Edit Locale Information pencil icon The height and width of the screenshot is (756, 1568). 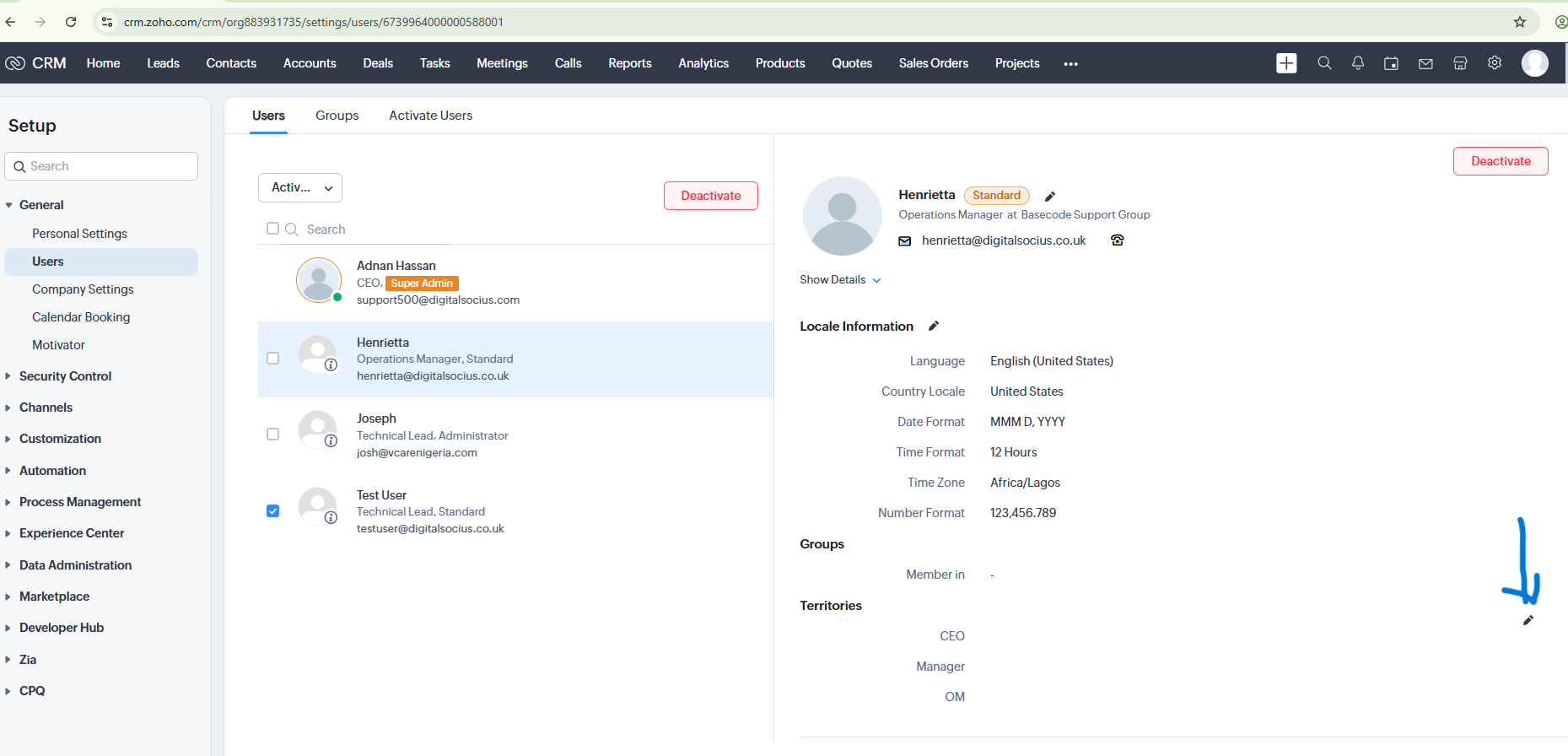(934, 326)
